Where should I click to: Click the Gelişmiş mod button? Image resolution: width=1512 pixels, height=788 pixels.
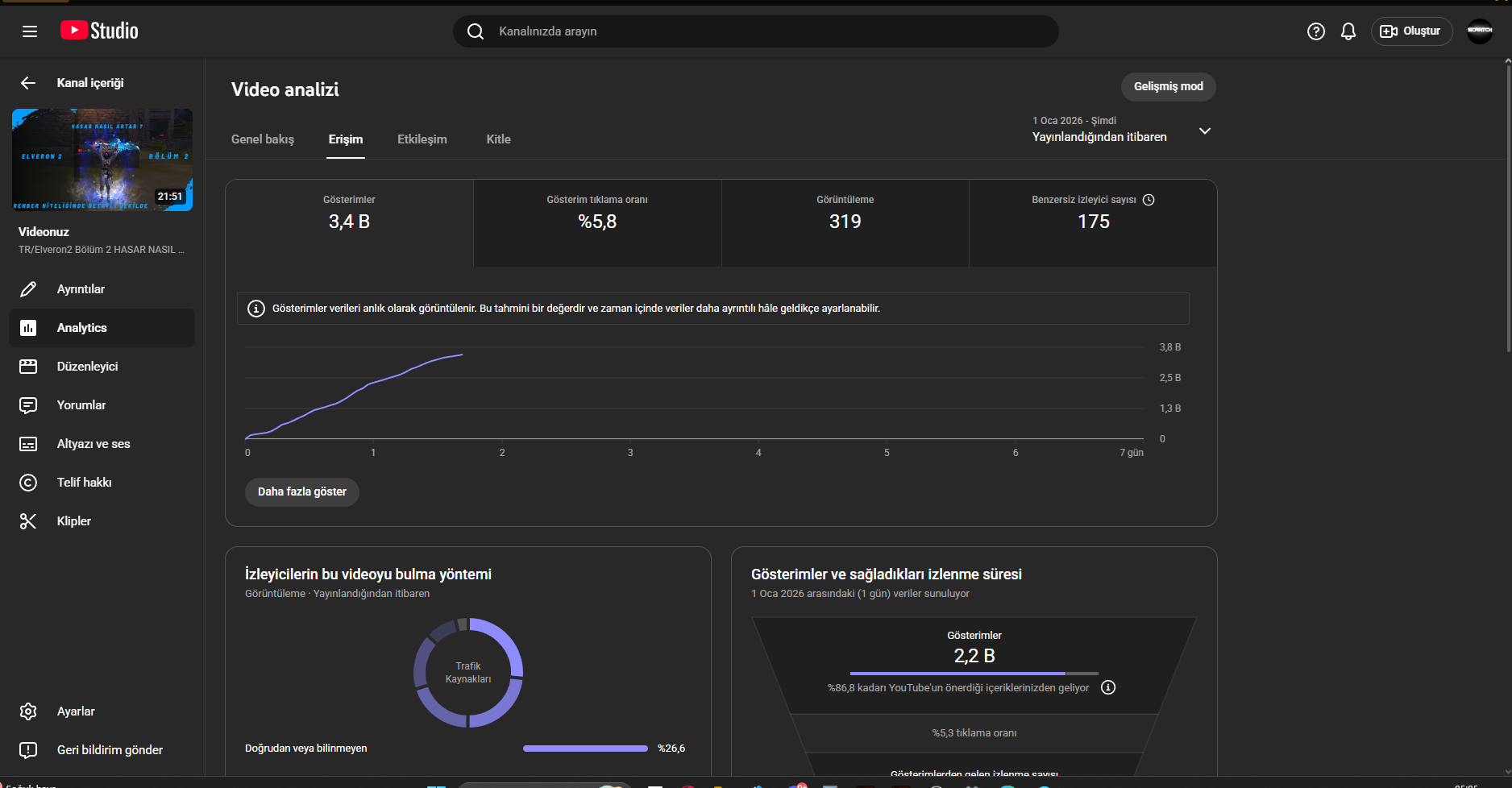[1169, 86]
